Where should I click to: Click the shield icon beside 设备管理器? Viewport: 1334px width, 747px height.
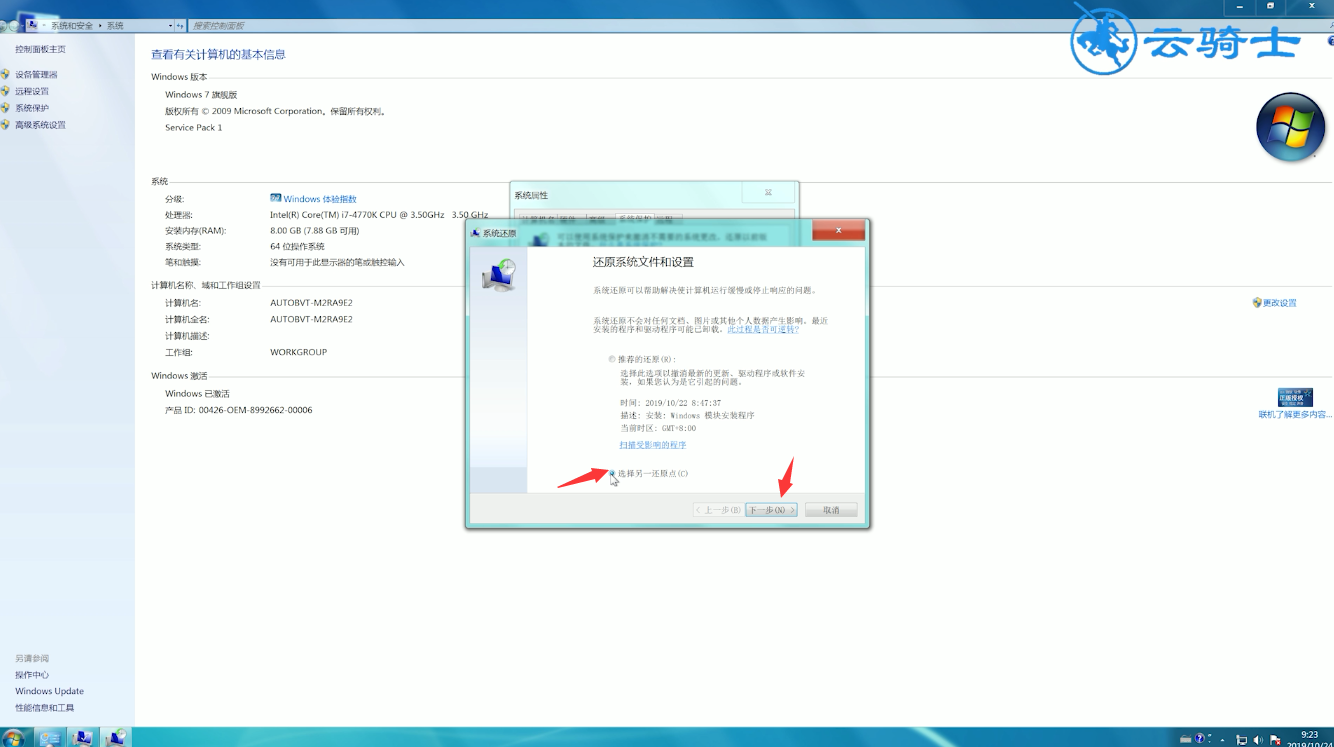click(5, 75)
